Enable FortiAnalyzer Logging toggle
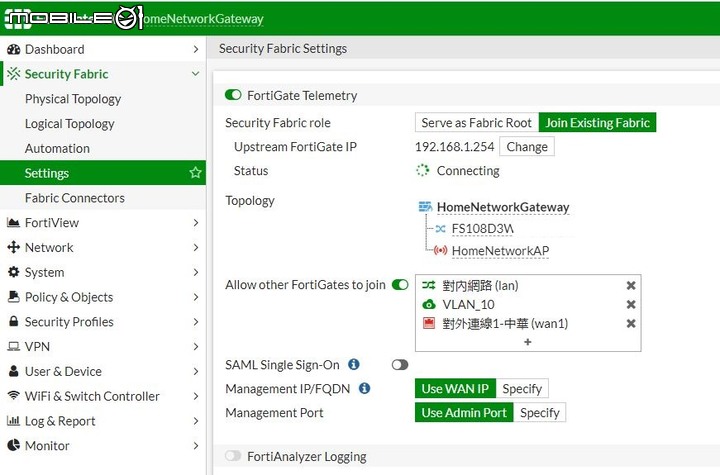This screenshot has height=475, width=720. (233, 456)
